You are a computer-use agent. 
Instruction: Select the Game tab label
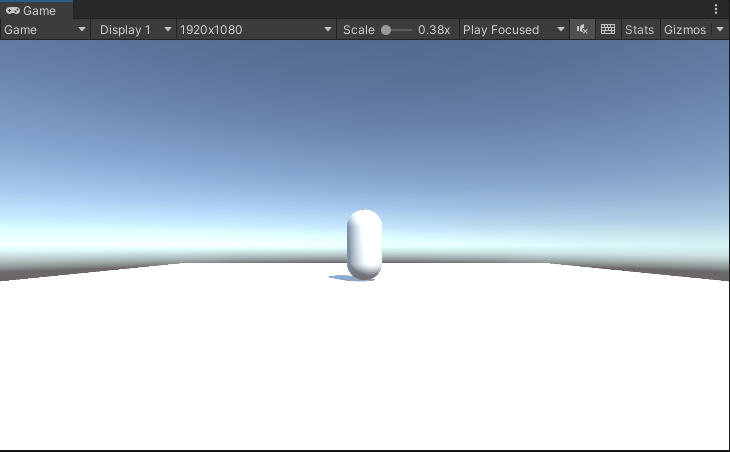click(x=40, y=10)
